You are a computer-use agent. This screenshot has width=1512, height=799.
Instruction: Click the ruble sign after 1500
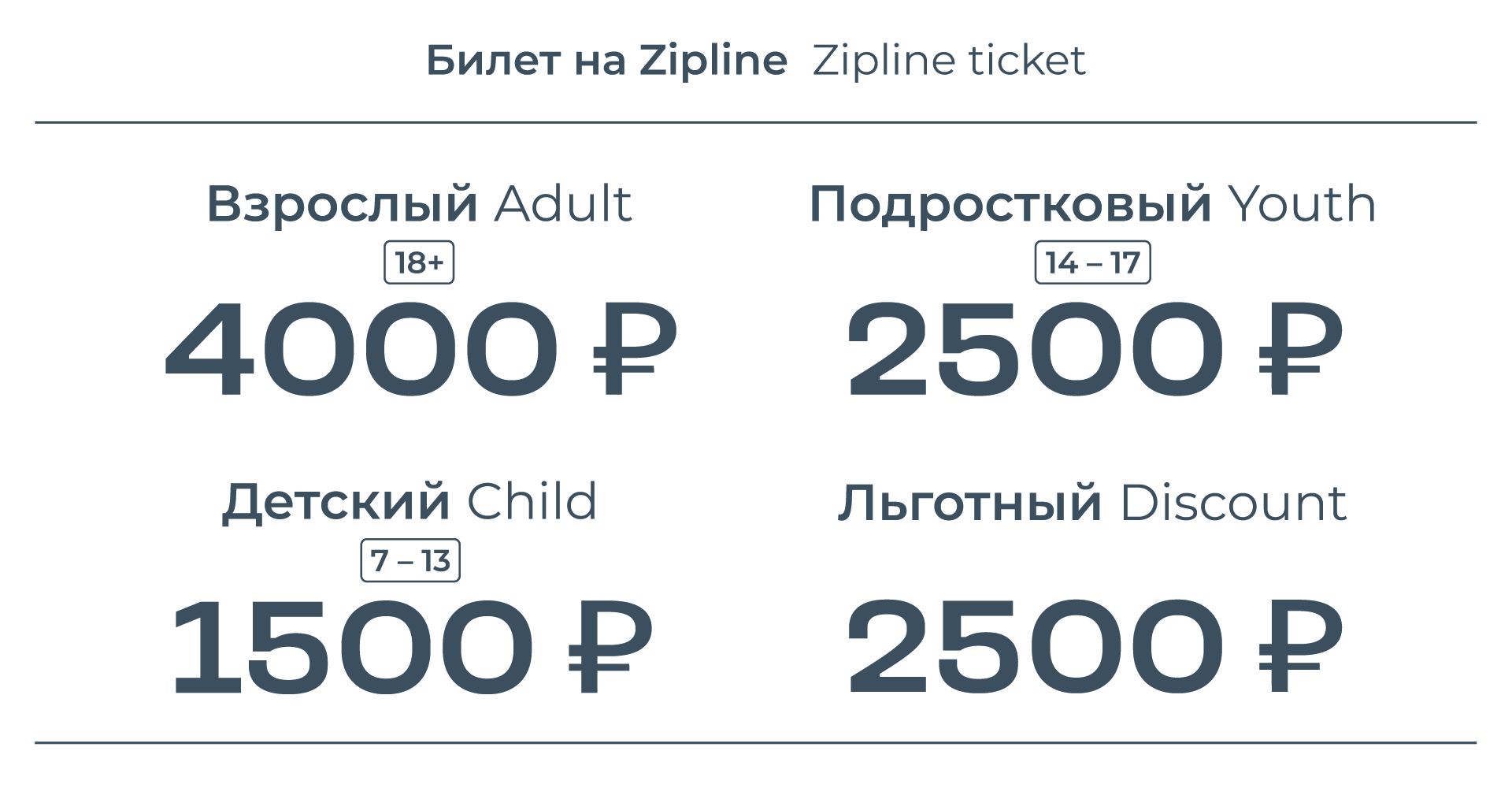click(x=610, y=646)
